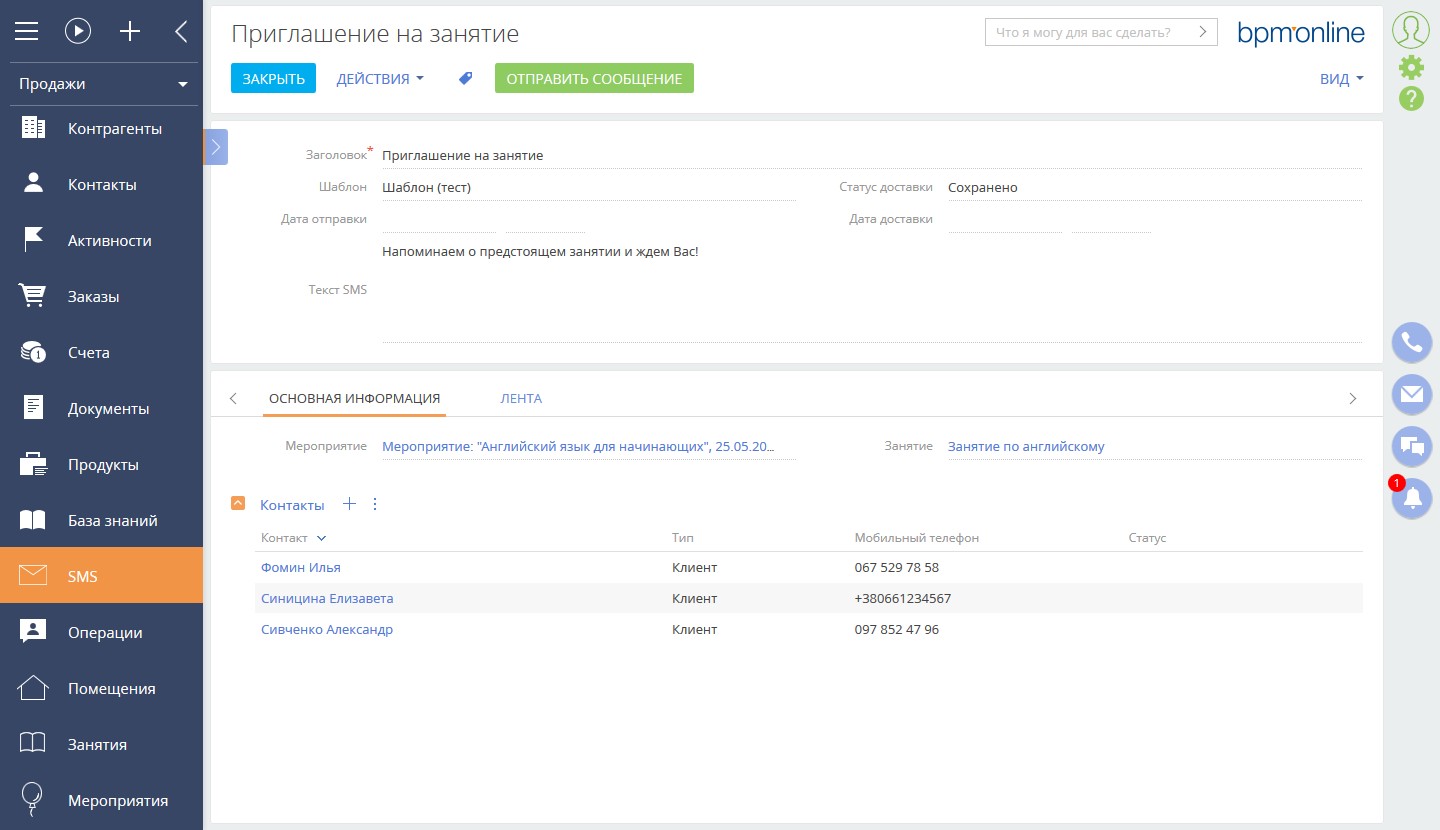
Task: Click the tag icon next to ДЕЙСТВИЯ
Action: point(464,77)
